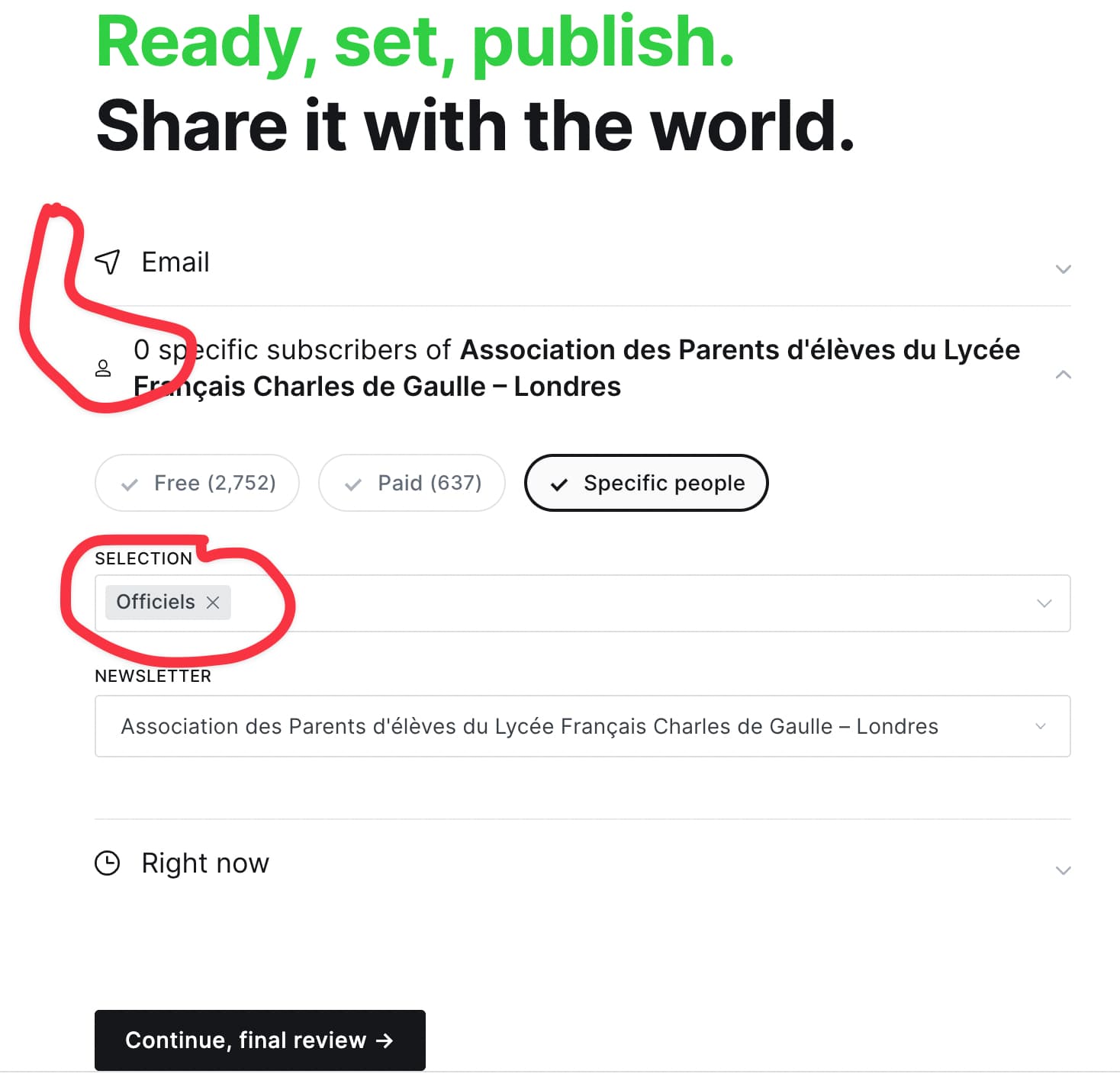Screen dimensions: 1120x1077
Task: Remove the Officiels tag with its X
Action: 213,603
